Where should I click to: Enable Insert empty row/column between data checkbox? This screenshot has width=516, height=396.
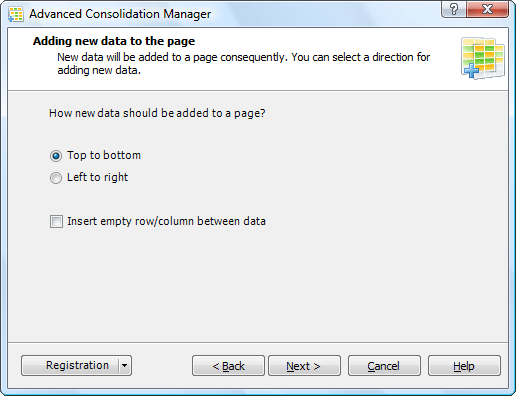[x=56, y=221]
